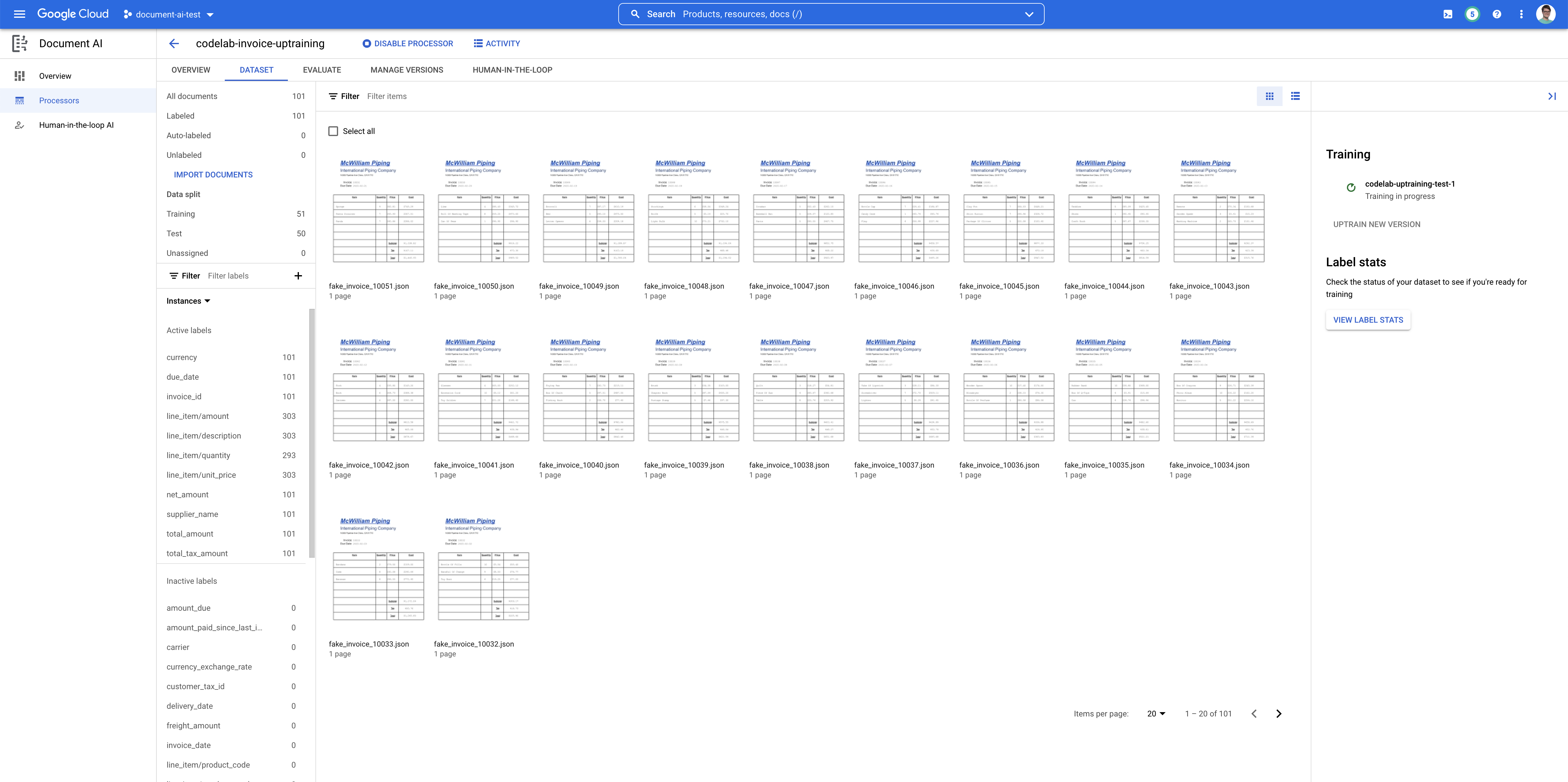Switch to the Evaluate tab

click(x=322, y=70)
